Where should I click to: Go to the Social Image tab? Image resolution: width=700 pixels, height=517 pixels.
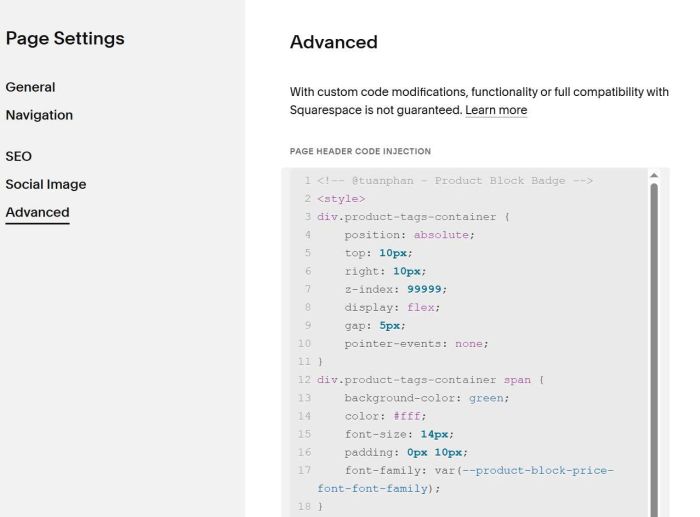[x=46, y=184]
